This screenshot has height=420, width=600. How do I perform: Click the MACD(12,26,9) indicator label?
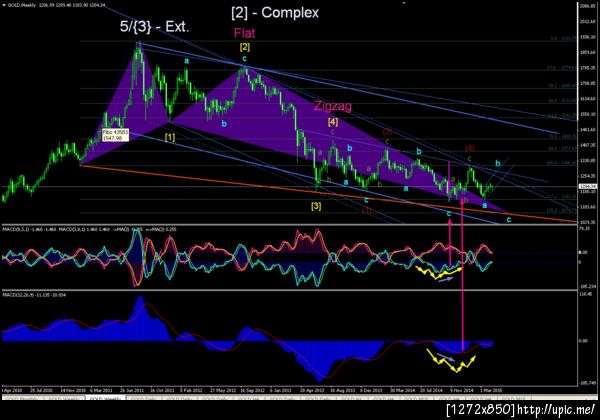34,295
